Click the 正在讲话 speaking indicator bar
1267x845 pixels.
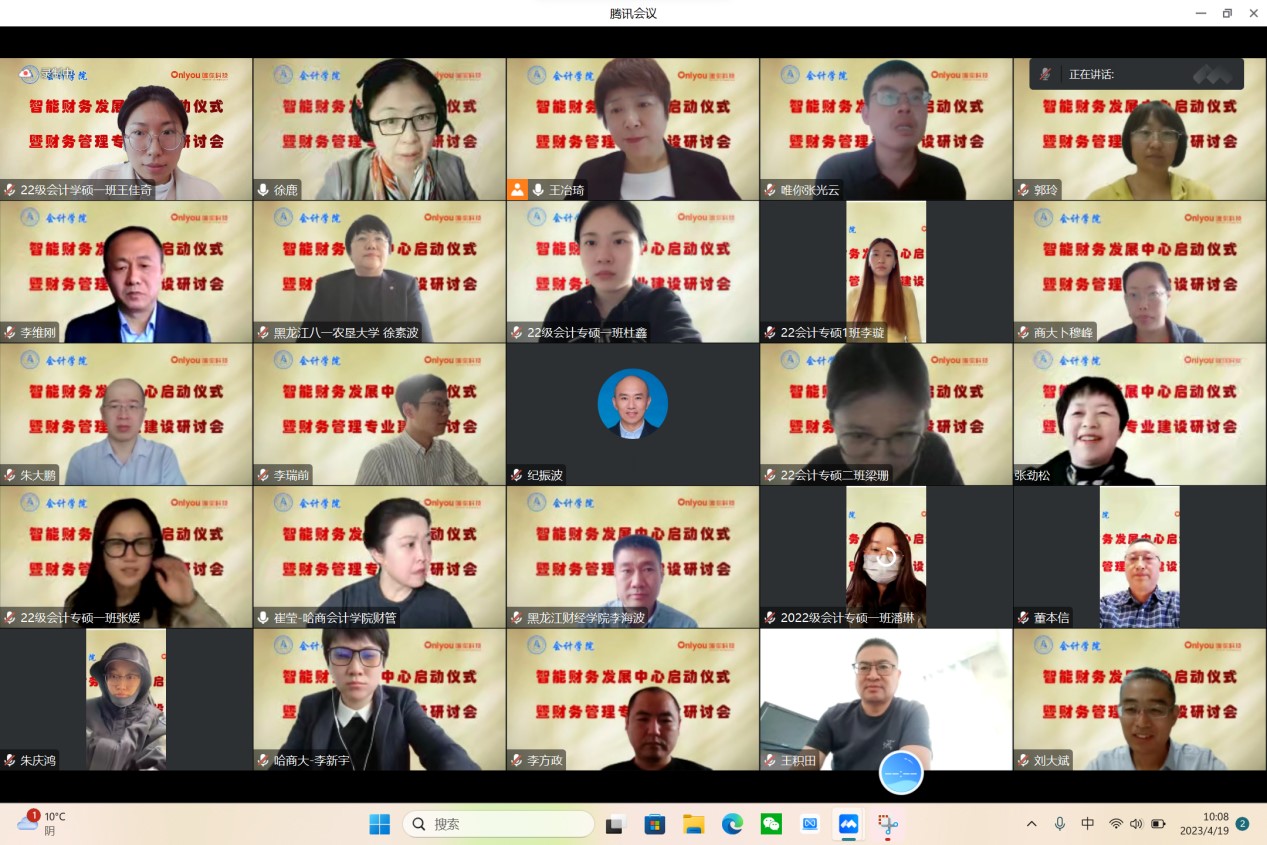(x=1136, y=74)
